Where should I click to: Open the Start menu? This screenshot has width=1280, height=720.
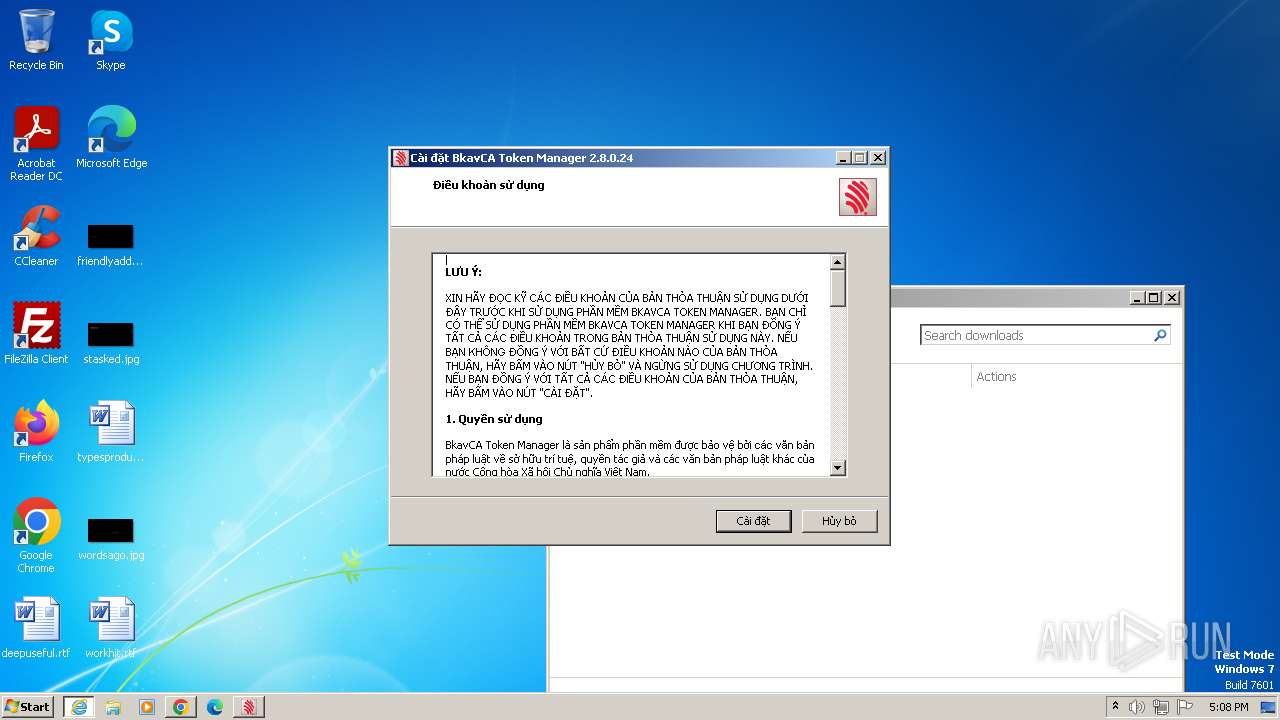28,706
